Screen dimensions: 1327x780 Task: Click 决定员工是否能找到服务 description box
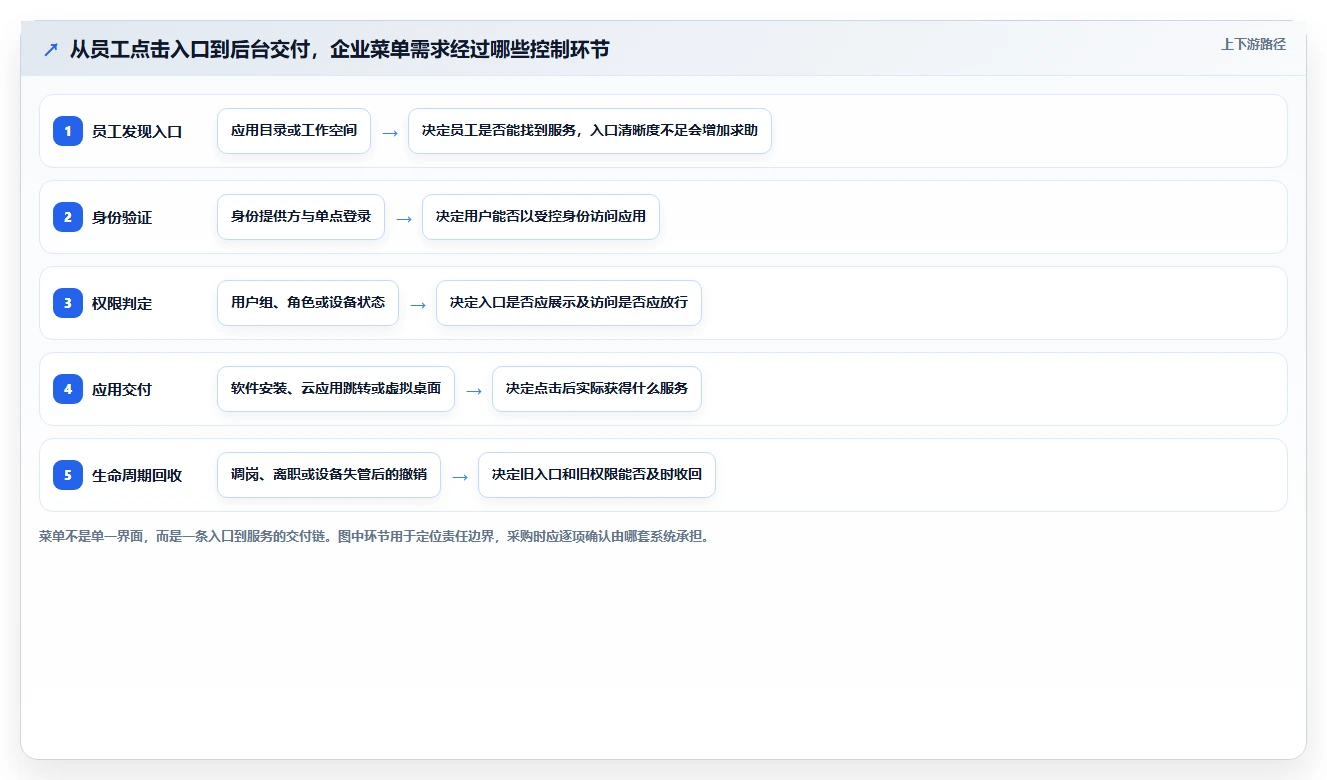[x=590, y=131]
